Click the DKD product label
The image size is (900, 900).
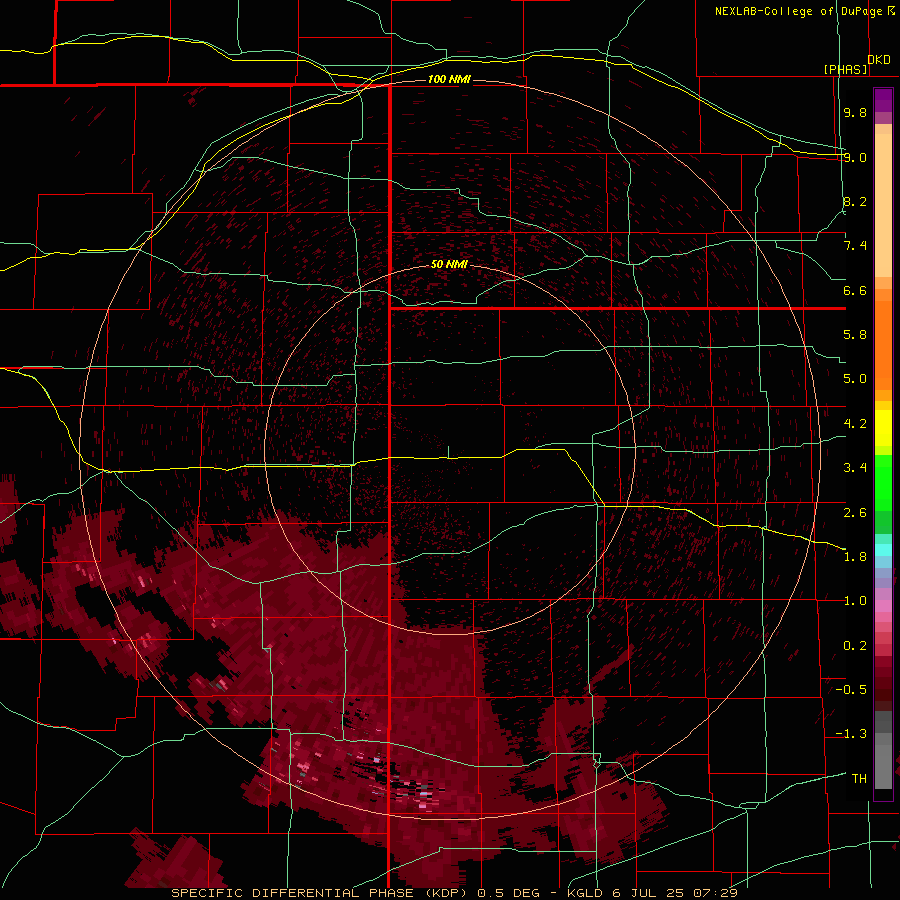click(879, 59)
